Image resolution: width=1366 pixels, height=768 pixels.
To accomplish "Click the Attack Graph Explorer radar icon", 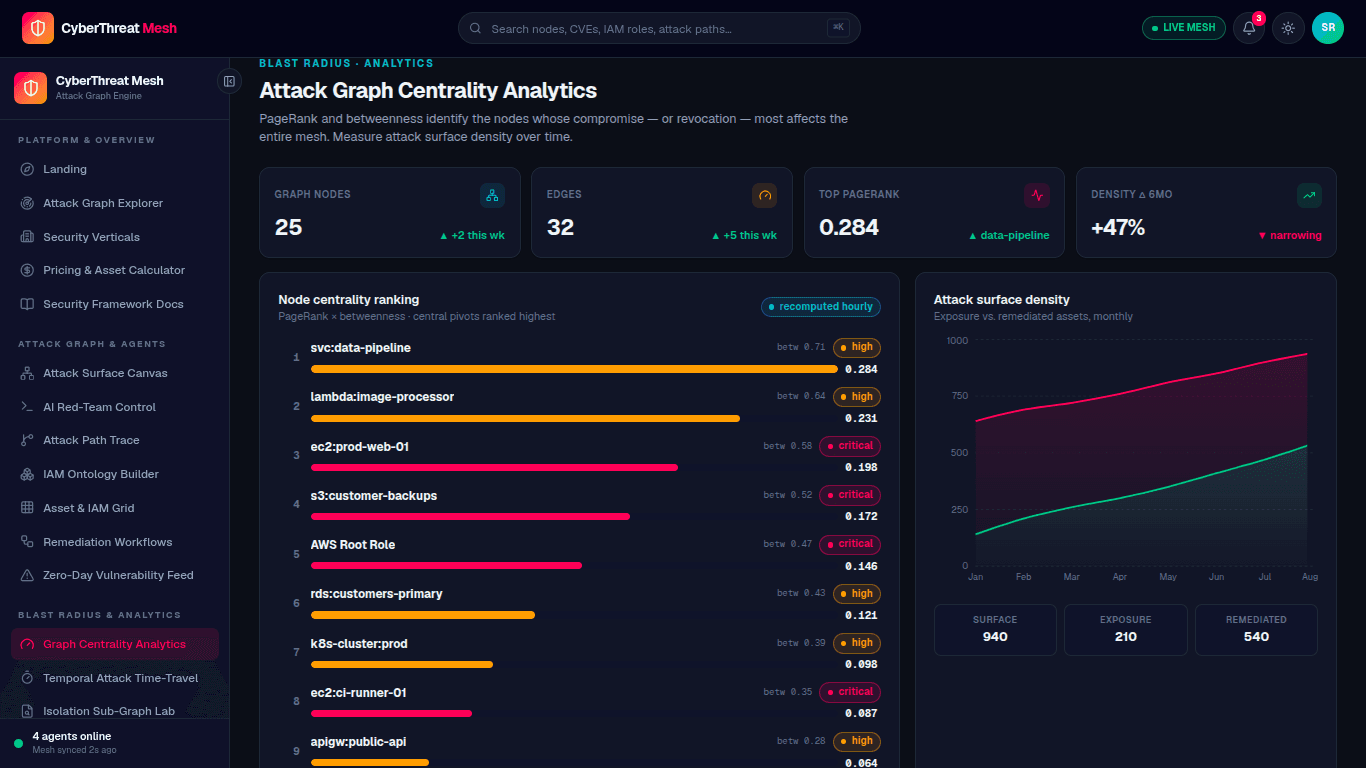I will 27,203.
